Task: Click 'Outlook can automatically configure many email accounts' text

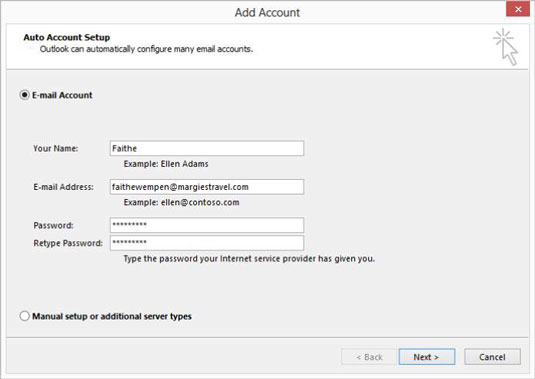Action: 146,49
